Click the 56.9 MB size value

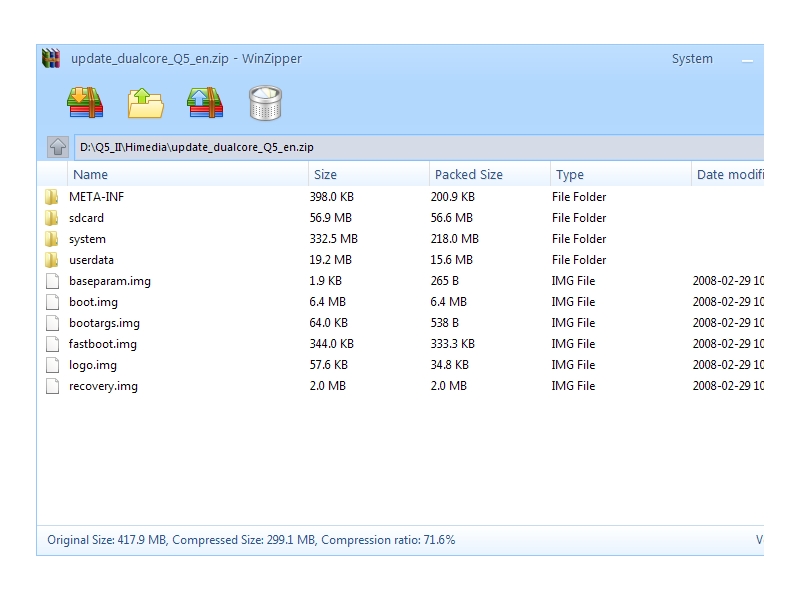(331, 218)
